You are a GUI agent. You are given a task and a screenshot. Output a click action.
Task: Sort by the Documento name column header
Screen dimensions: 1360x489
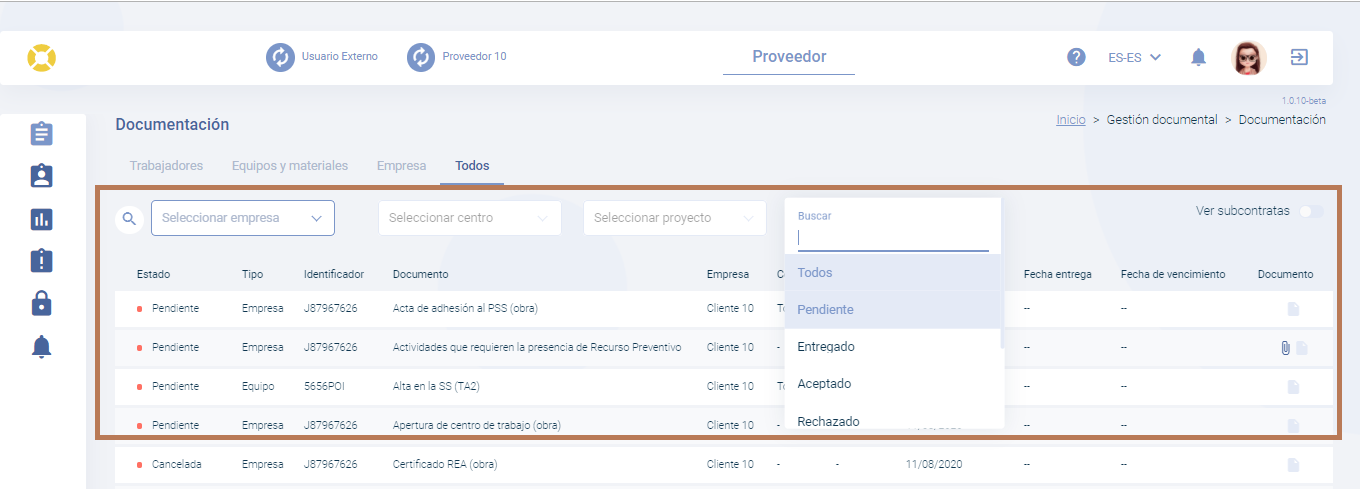[421, 274]
